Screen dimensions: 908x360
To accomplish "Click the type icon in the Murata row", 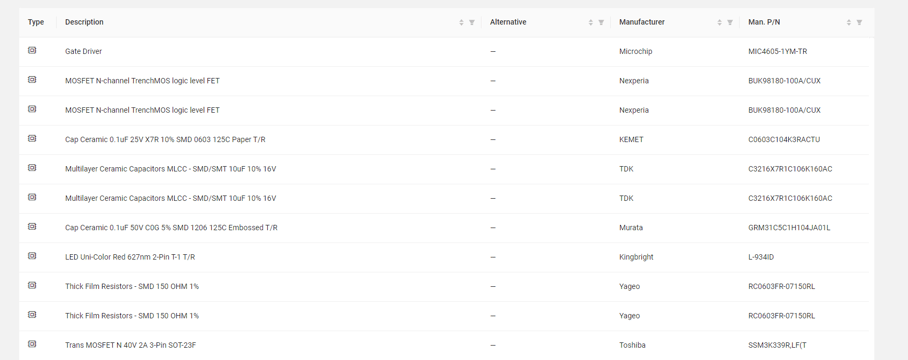I will (x=32, y=226).
